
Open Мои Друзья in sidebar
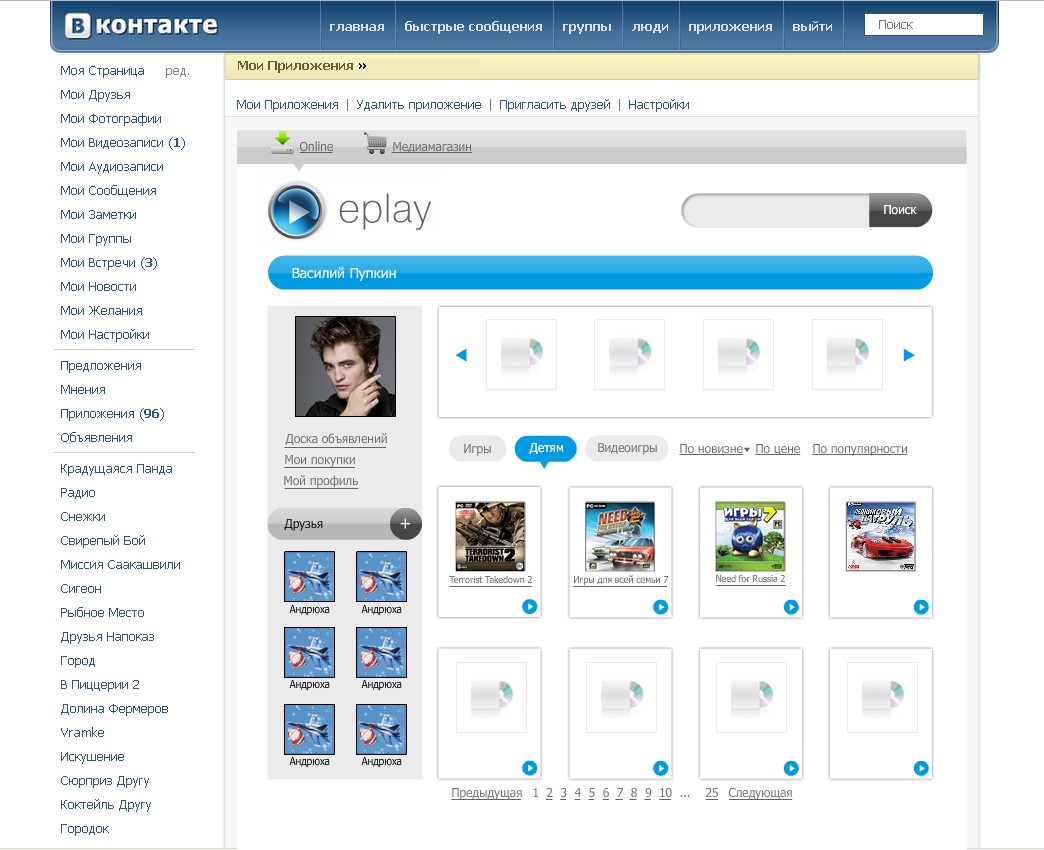pyautogui.click(x=95, y=95)
